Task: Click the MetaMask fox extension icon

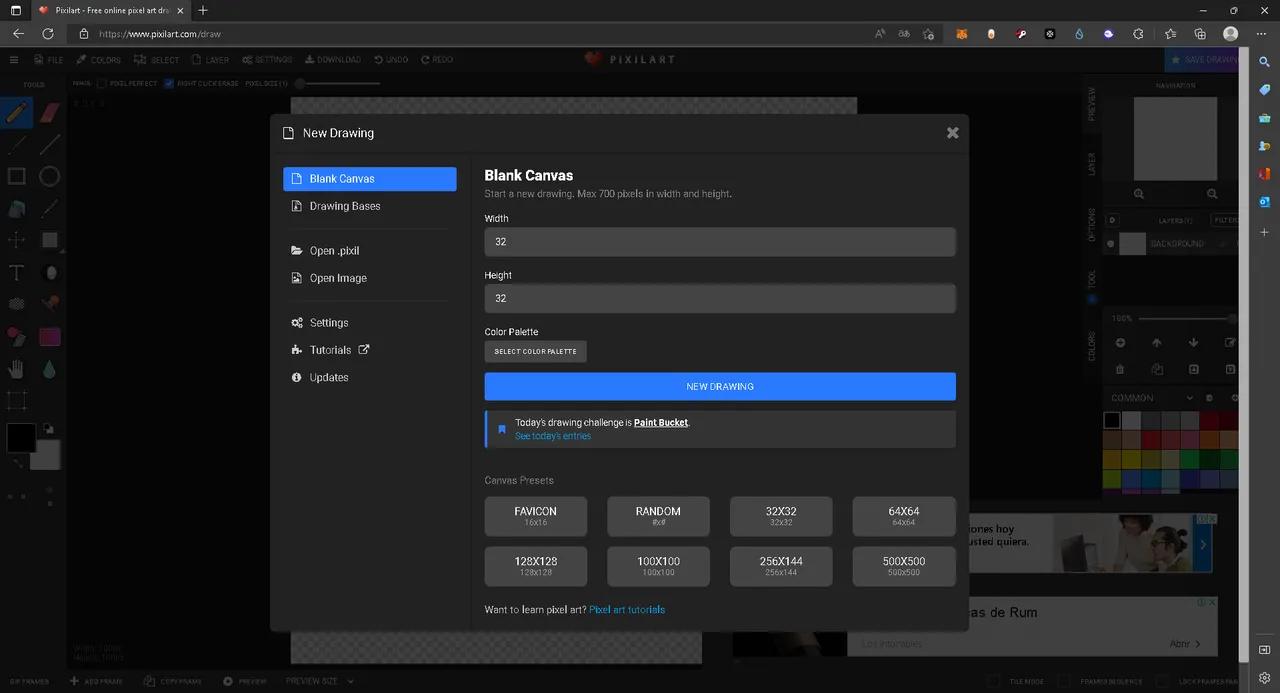Action: point(961,34)
